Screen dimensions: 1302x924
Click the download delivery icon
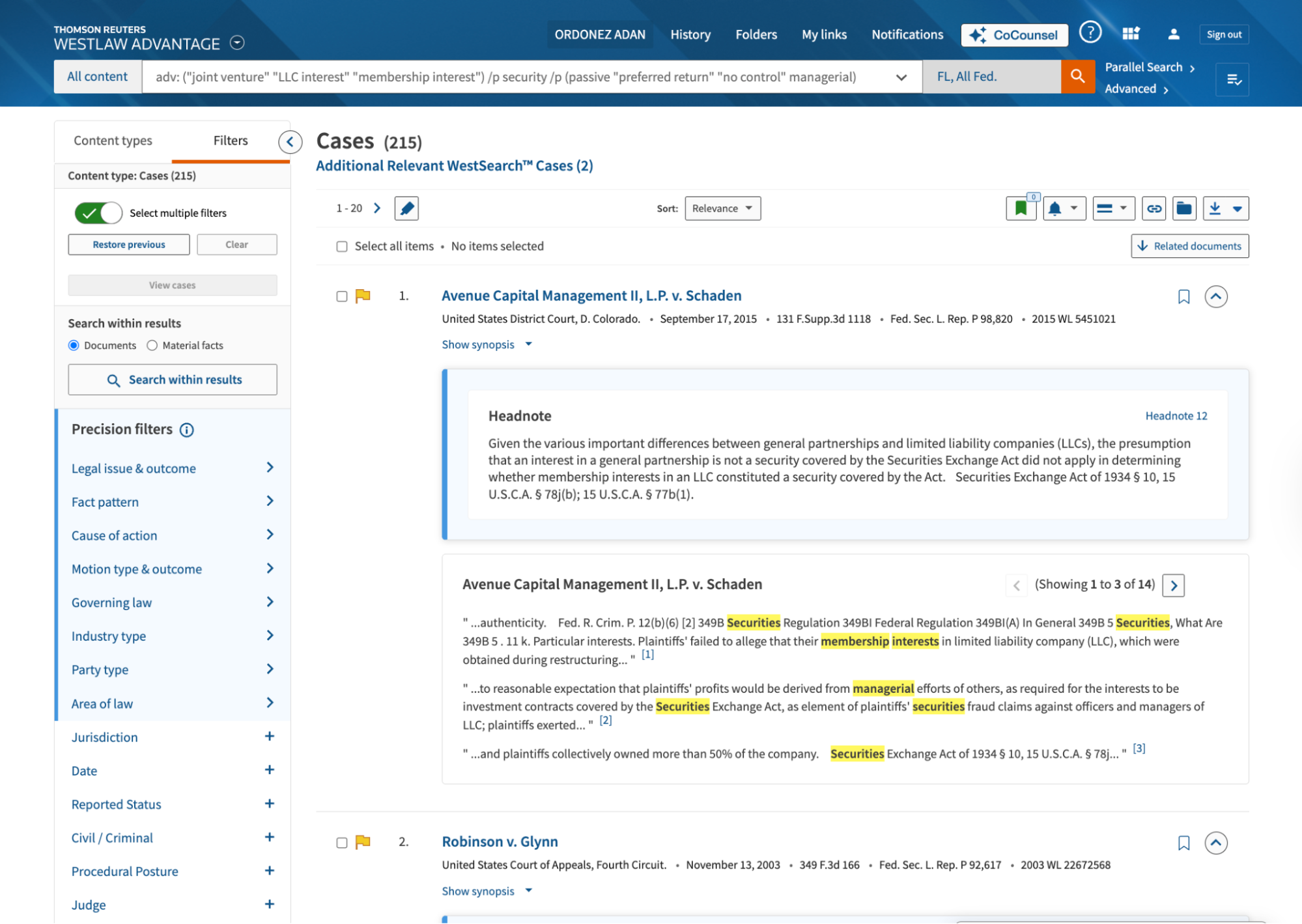click(x=1215, y=208)
